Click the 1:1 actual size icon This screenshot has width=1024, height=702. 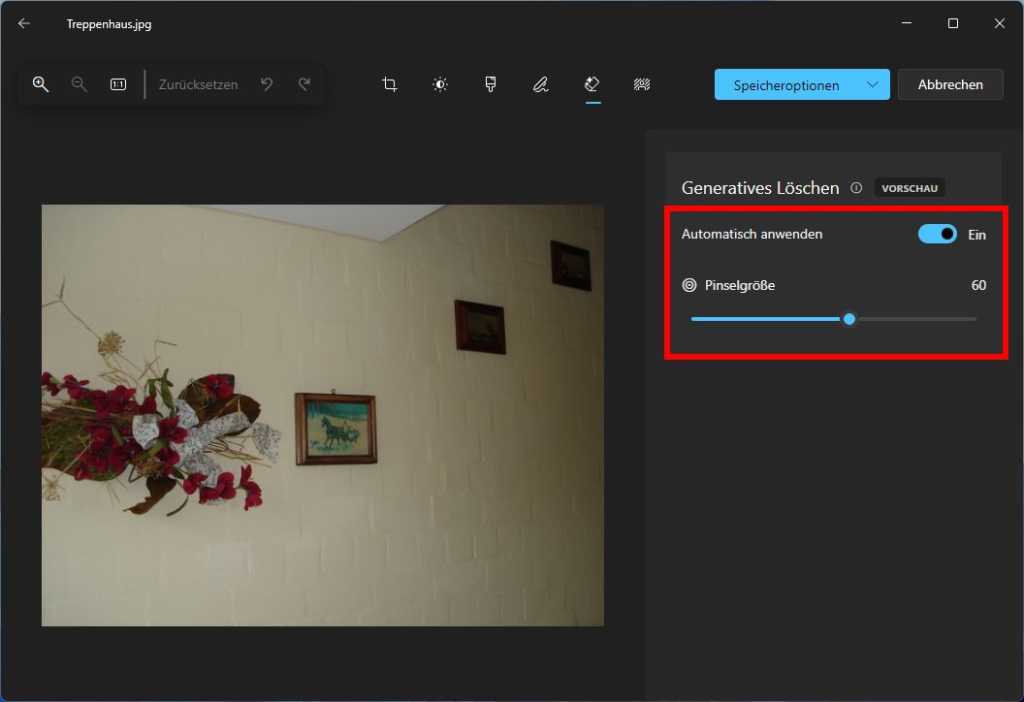coord(117,84)
